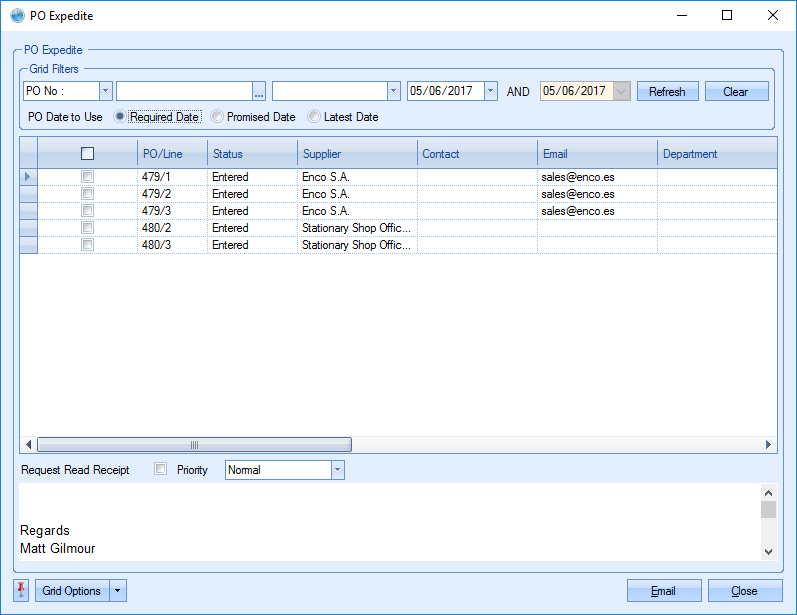797x615 pixels.
Task: Click the PO Expedite window title icon
Action: [x=16, y=16]
